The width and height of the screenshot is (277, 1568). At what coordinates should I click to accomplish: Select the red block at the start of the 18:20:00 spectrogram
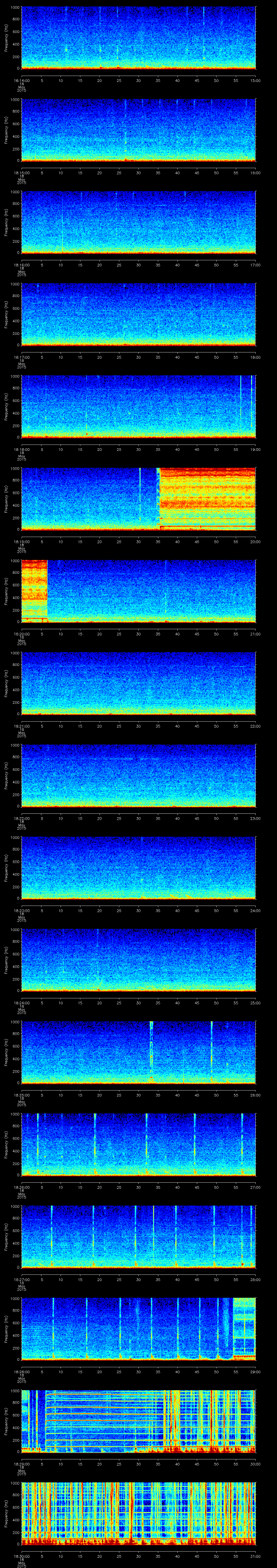coord(34,590)
